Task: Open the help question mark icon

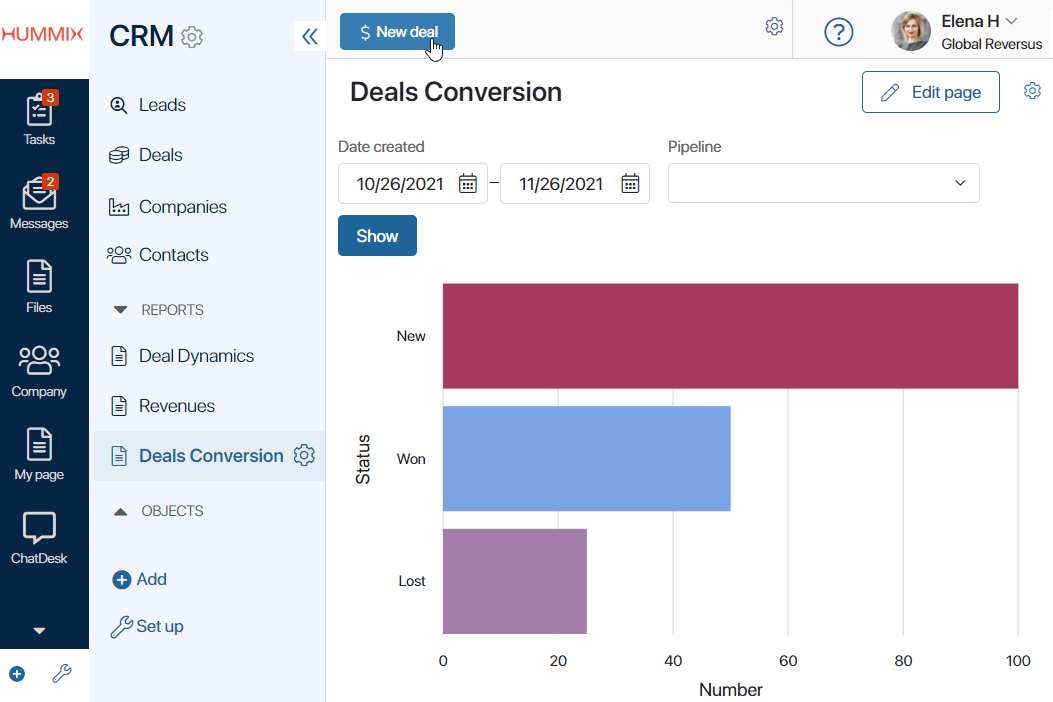Action: point(839,32)
